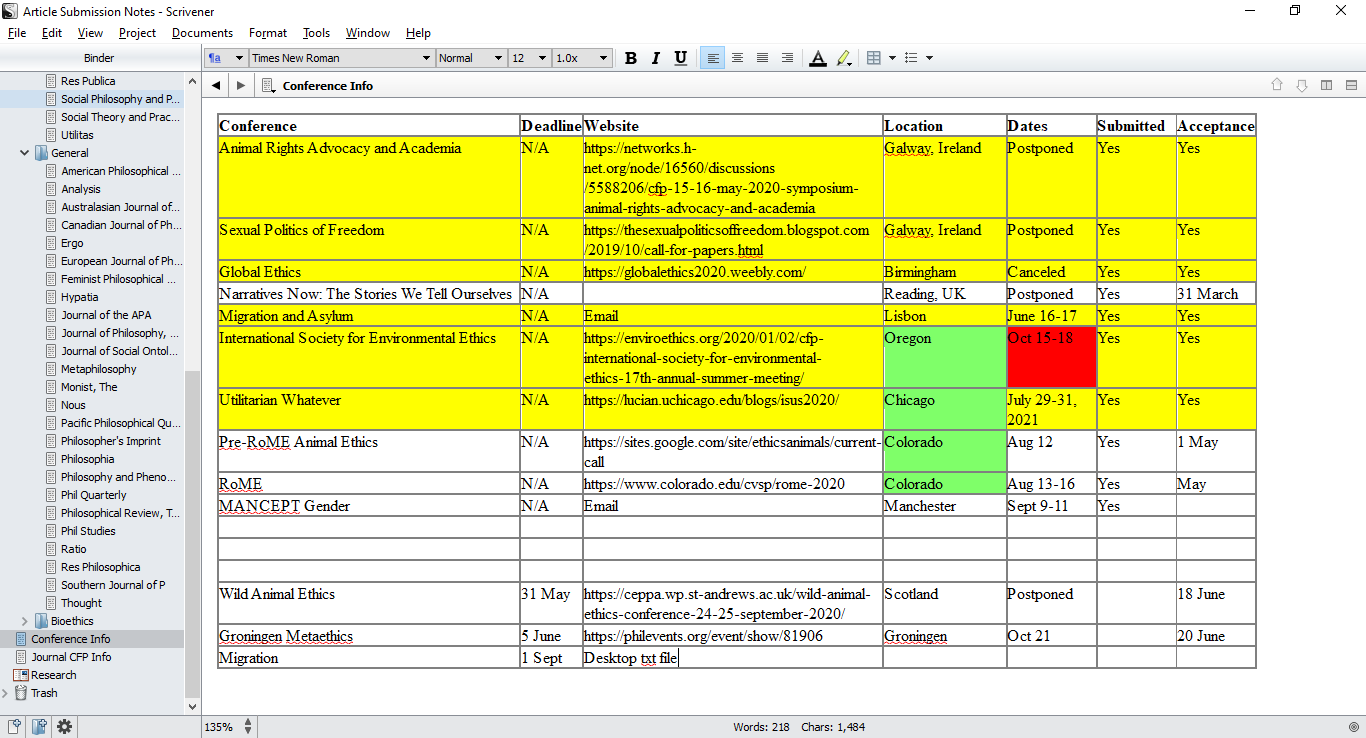The width and height of the screenshot is (1366, 738).
Task: Go to previous document arrow
Action: point(1277,85)
